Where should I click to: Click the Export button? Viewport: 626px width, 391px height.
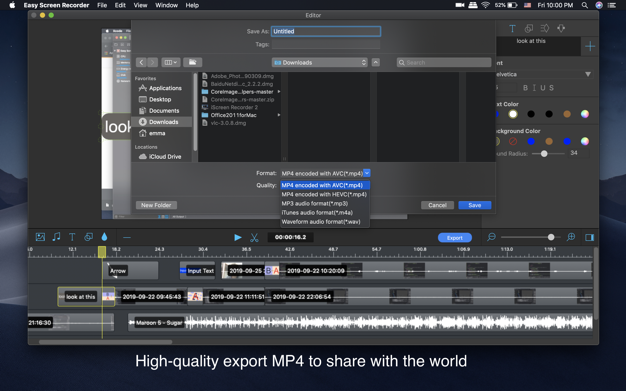click(455, 238)
